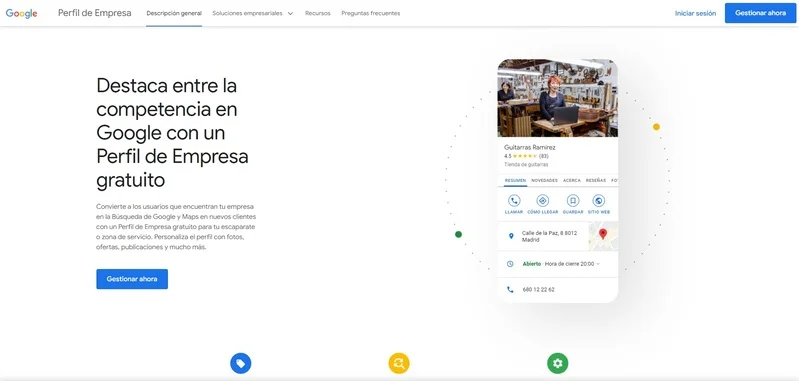The height and width of the screenshot is (381, 799).
Task: Go to the Preguntas frecuentes page
Action: pyautogui.click(x=370, y=13)
